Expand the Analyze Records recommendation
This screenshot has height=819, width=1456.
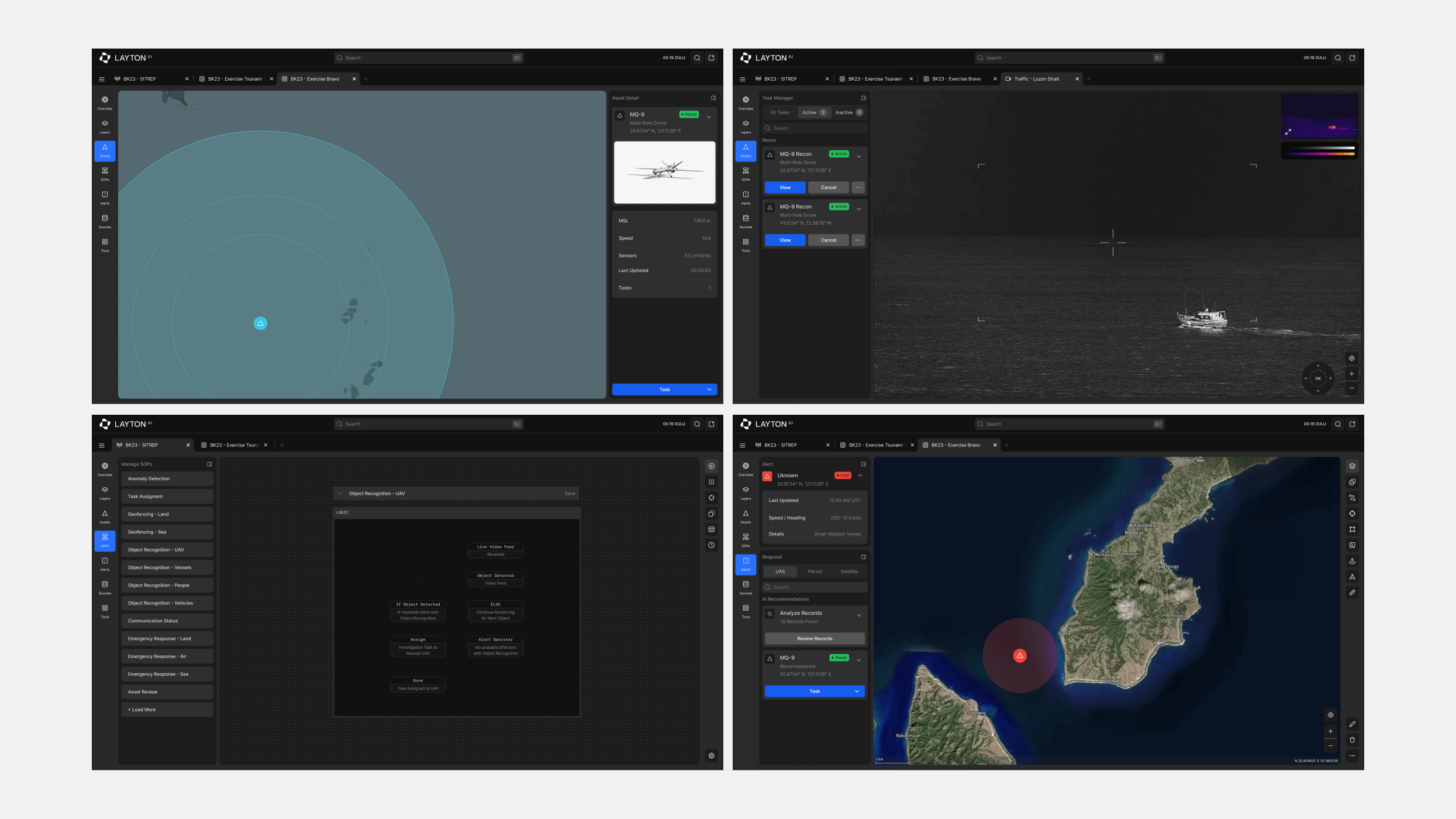pyautogui.click(x=858, y=615)
